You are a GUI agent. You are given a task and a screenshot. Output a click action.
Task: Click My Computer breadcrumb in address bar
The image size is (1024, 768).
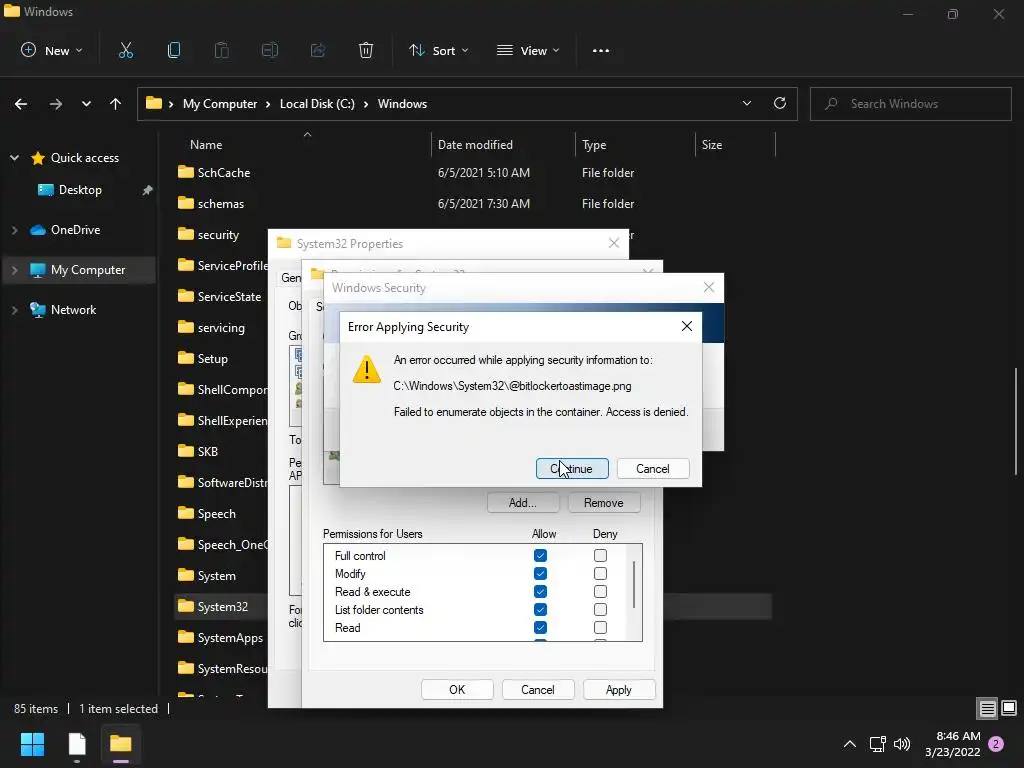(x=220, y=104)
